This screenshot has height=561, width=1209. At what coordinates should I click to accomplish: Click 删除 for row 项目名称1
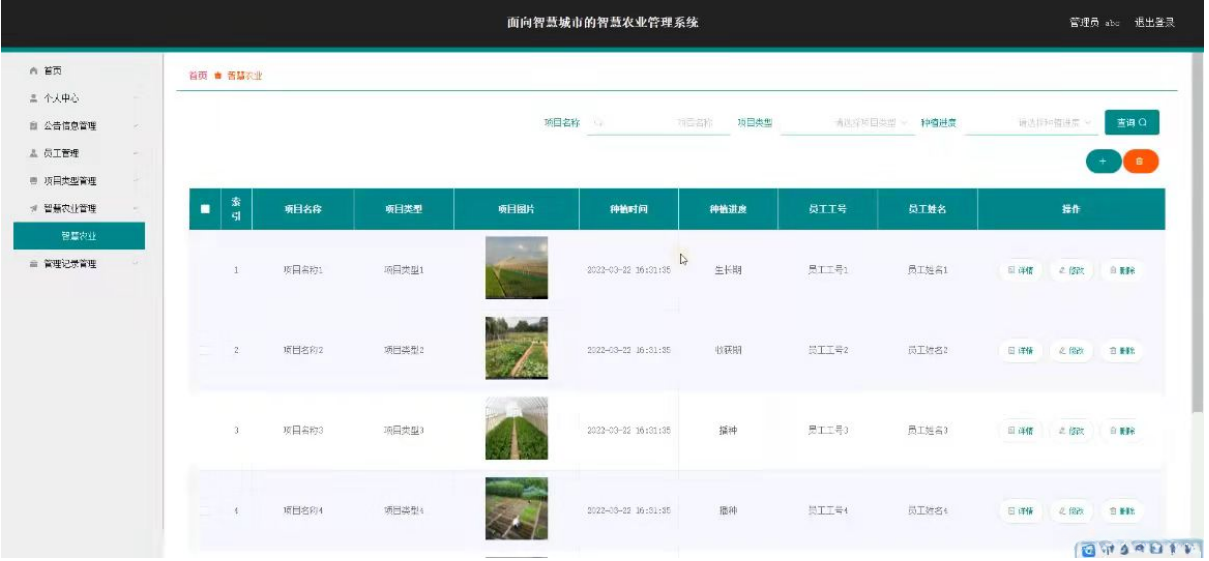click(x=1121, y=271)
